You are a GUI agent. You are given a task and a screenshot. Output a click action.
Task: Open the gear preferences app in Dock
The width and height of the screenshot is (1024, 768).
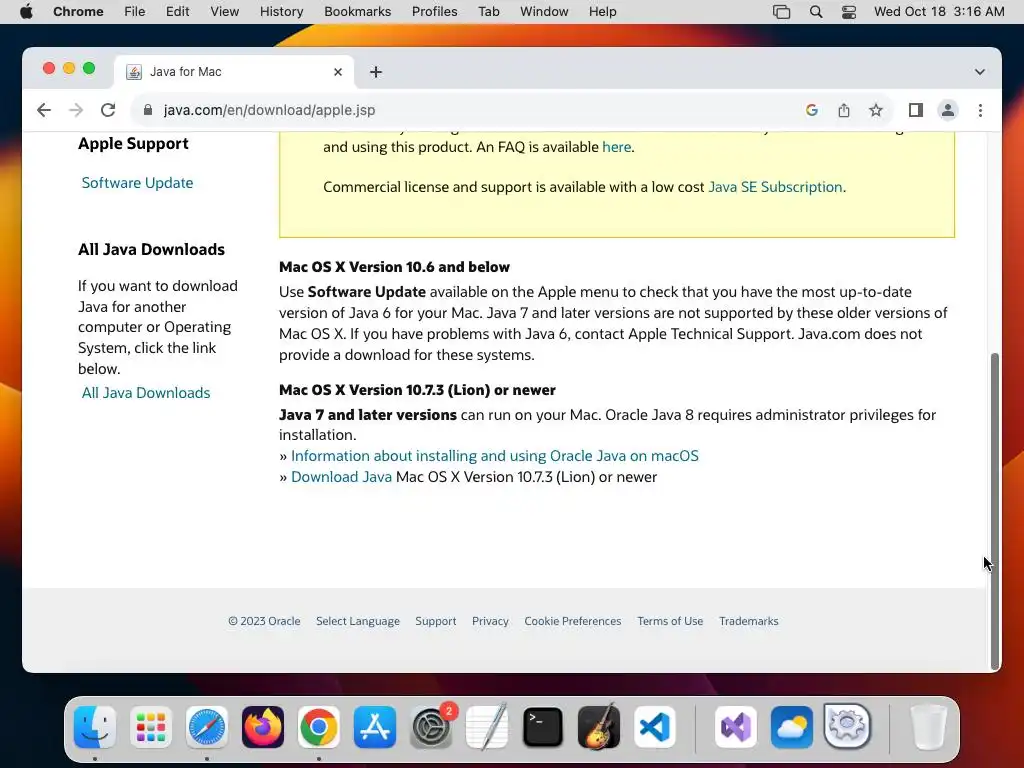847,726
